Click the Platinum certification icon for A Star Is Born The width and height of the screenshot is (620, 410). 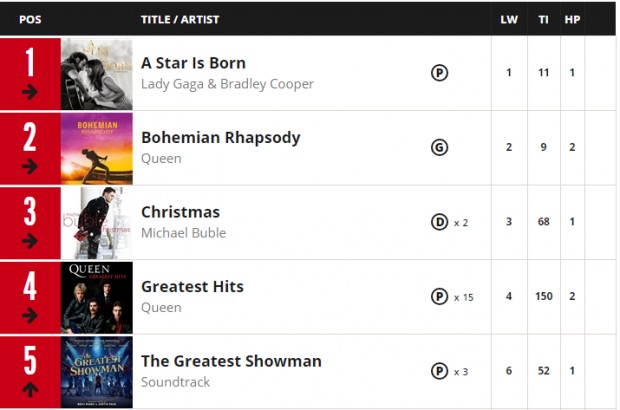point(439,73)
